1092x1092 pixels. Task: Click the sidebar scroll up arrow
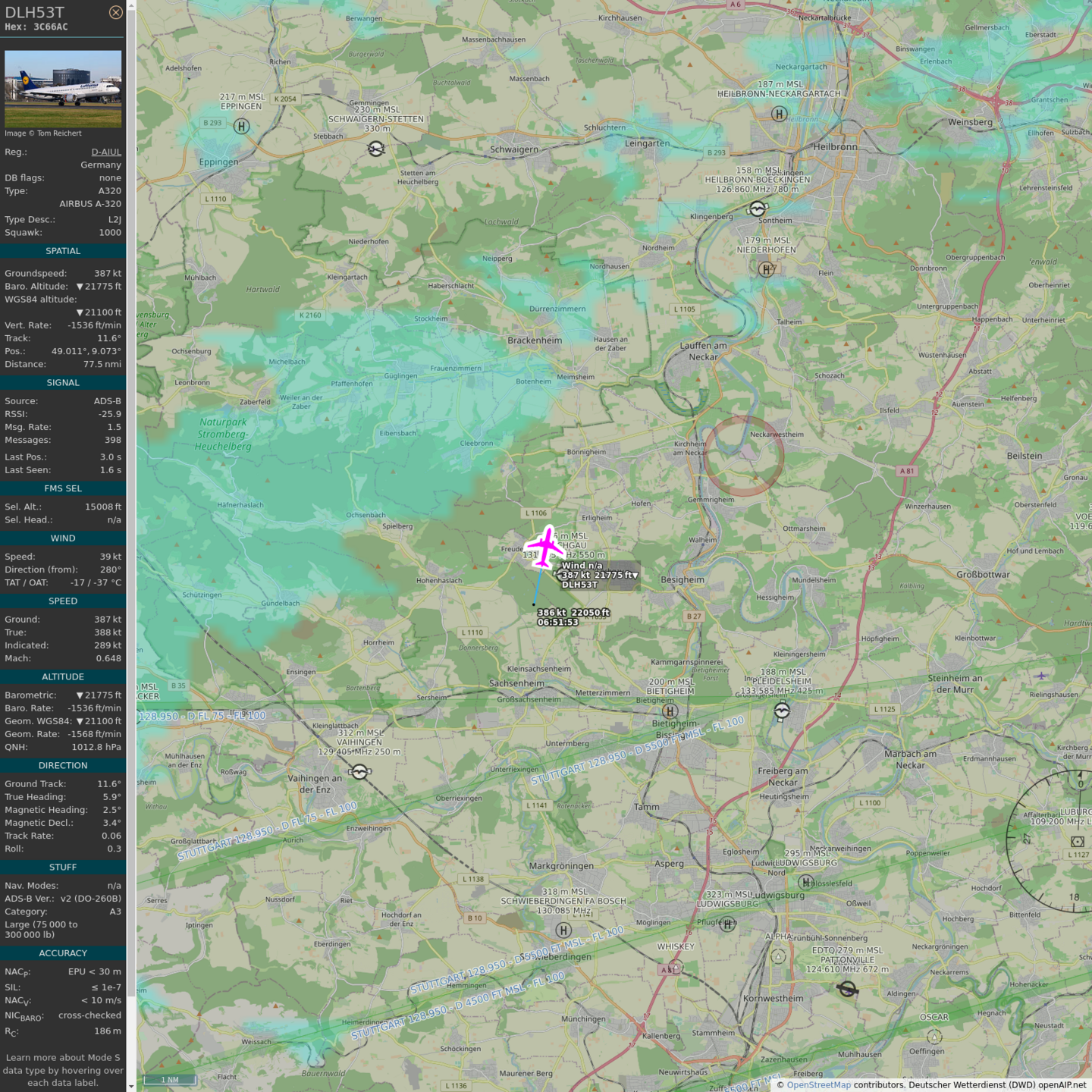pyautogui.click(x=131, y=5)
